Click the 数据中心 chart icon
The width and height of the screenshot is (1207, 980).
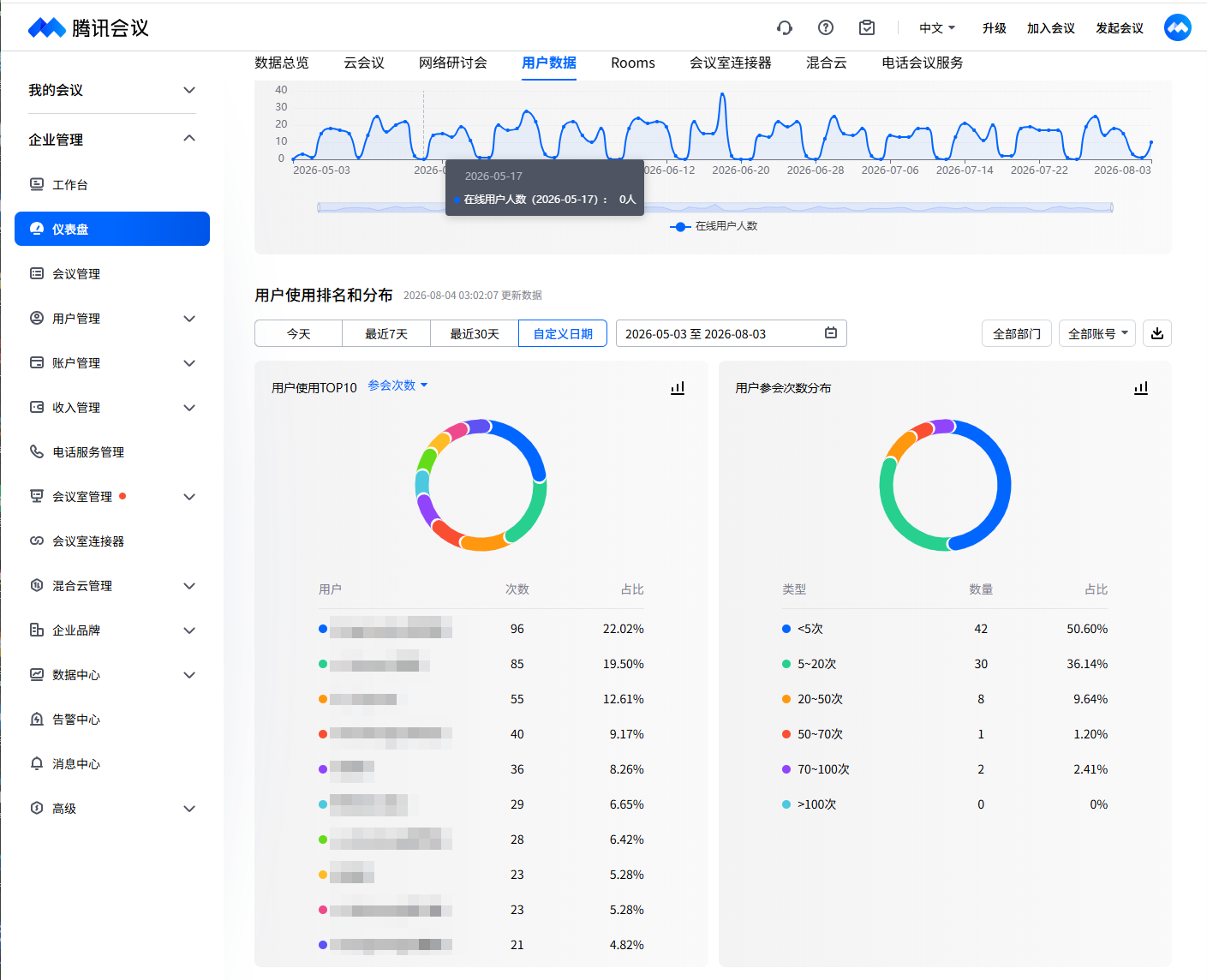pos(37,674)
